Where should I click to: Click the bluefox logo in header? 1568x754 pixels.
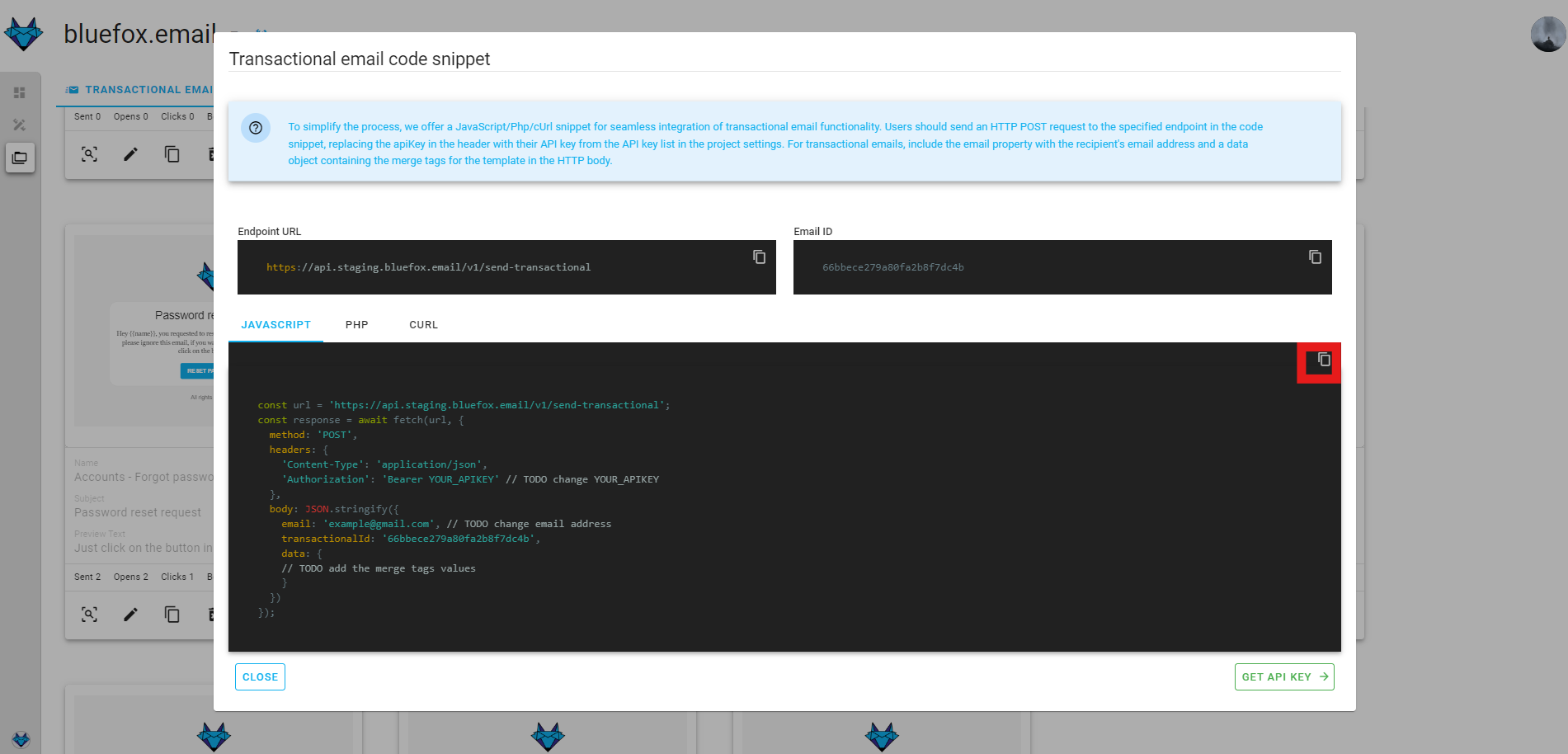[x=24, y=34]
